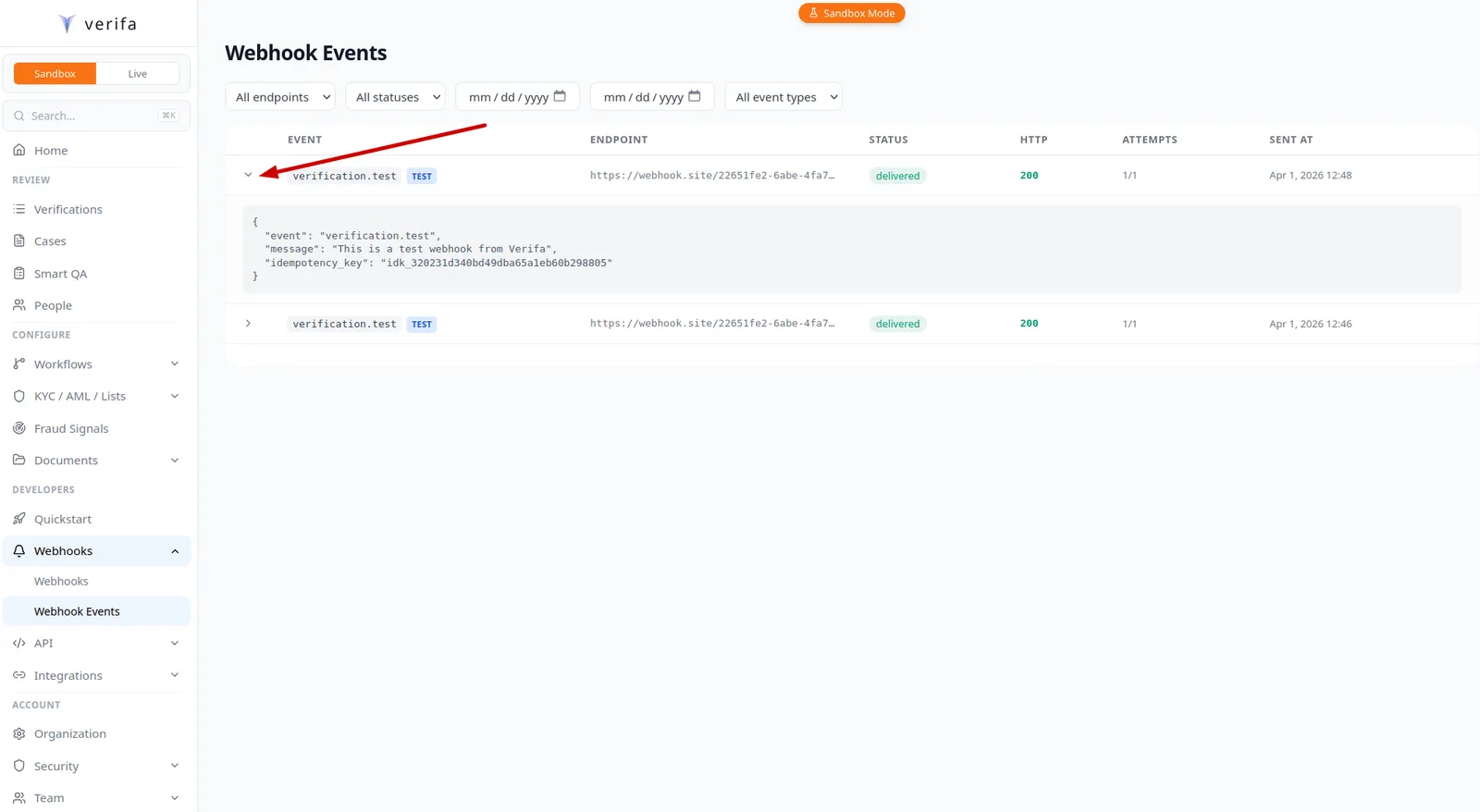Viewport: 1480px width, 812px height.
Task: Click the People users icon
Action: click(x=19, y=304)
